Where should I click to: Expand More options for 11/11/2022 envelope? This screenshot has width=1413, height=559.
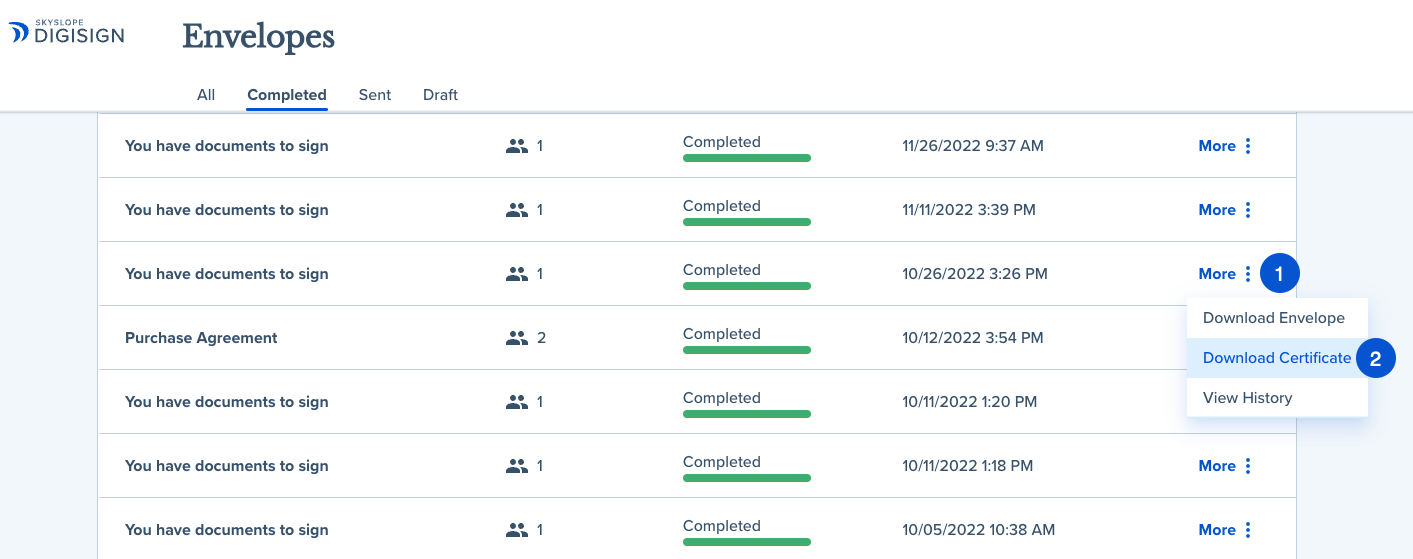pos(1217,210)
